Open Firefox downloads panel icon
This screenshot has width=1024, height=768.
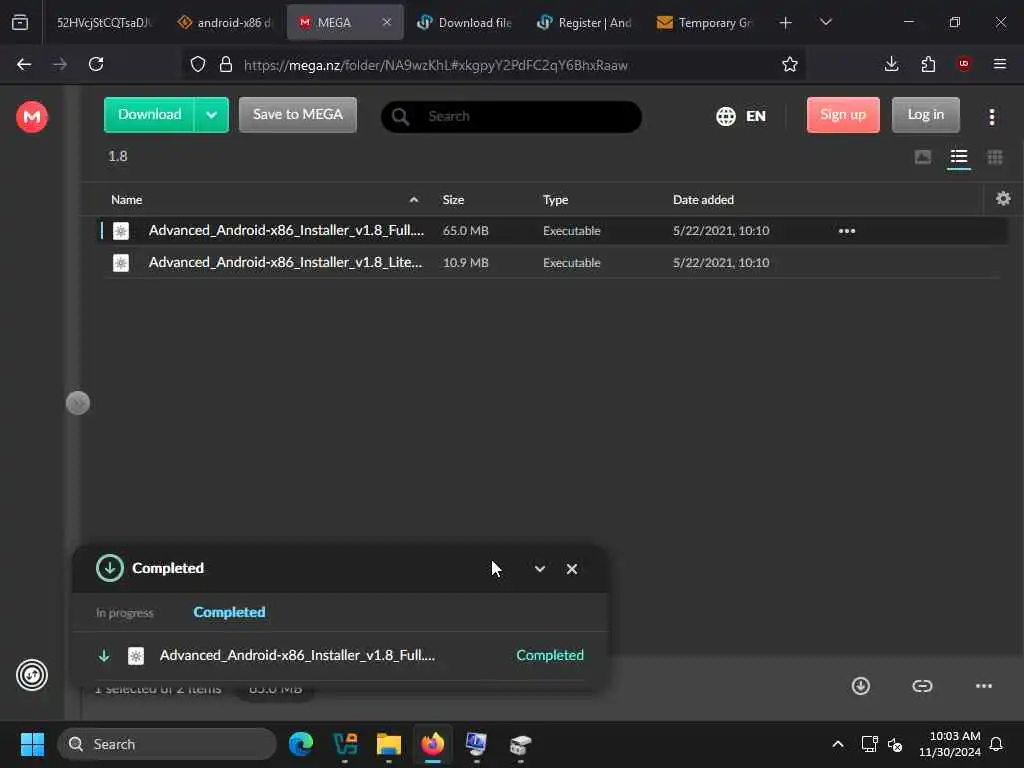point(891,64)
